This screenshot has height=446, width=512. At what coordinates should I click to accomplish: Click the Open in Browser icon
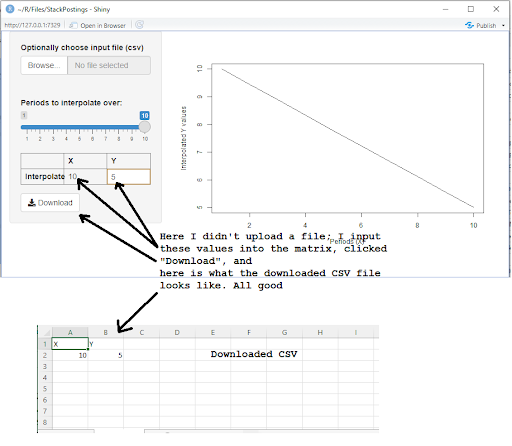[73, 26]
